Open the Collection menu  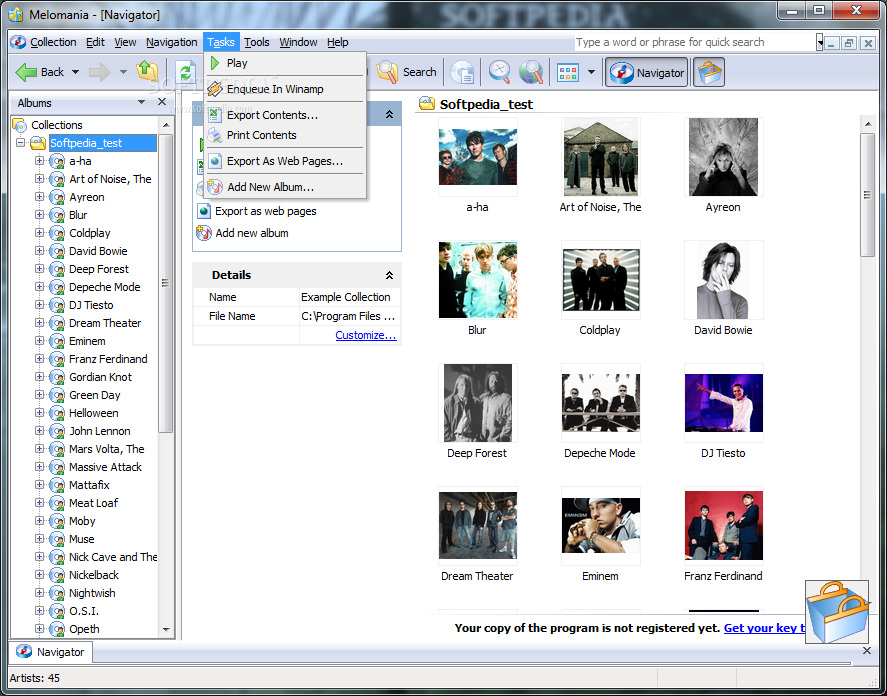tap(53, 42)
